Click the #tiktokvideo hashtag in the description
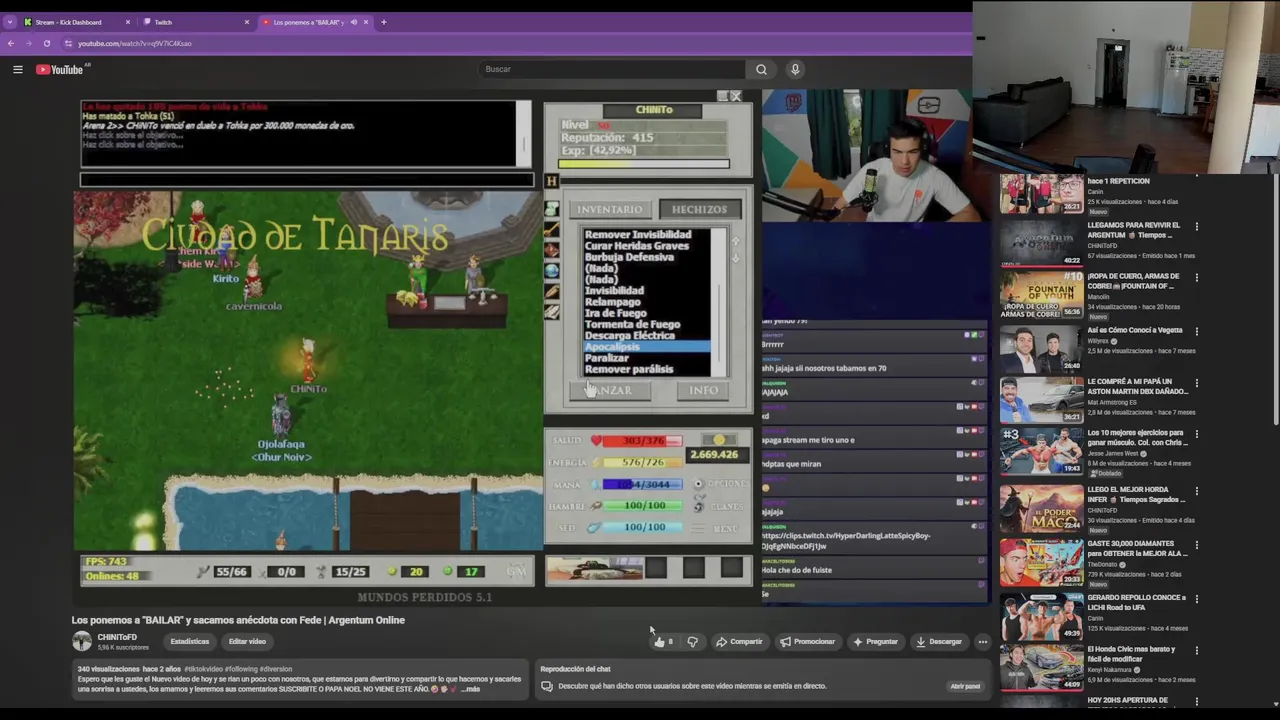1280x720 pixels. coord(205,669)
